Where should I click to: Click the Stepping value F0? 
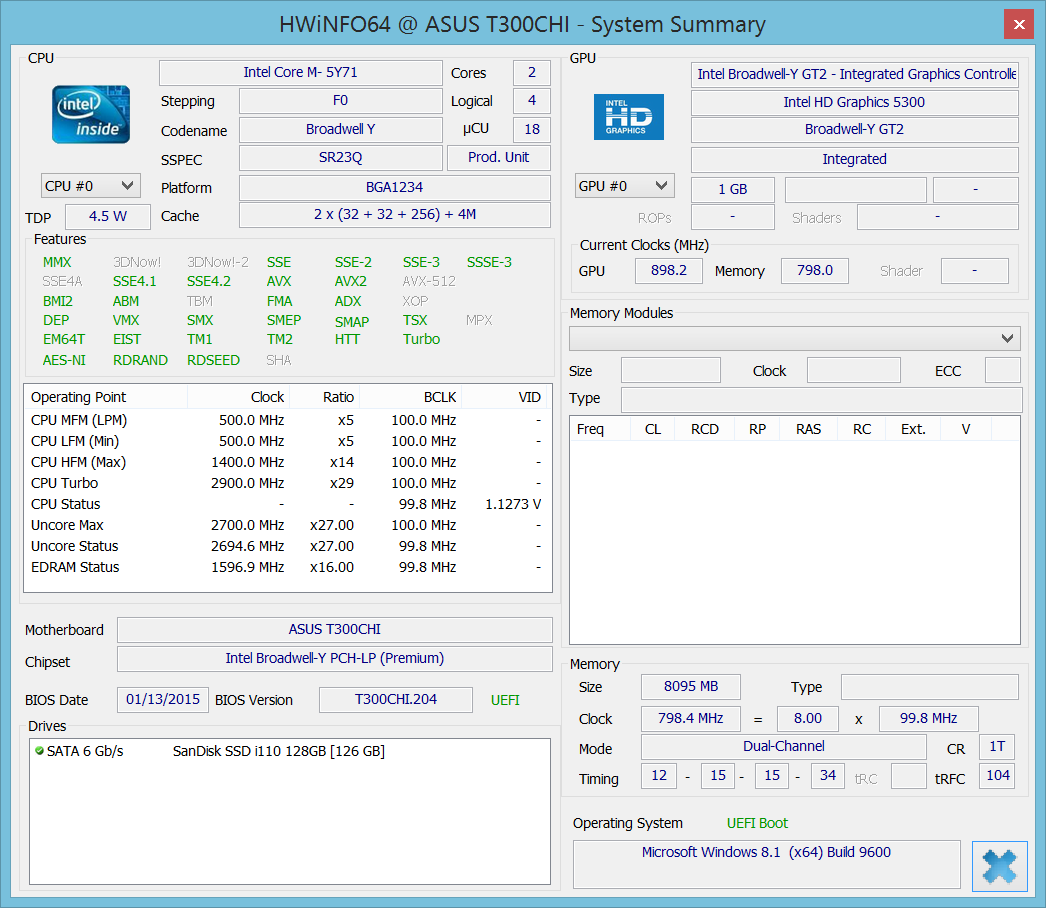pos(341,101)
